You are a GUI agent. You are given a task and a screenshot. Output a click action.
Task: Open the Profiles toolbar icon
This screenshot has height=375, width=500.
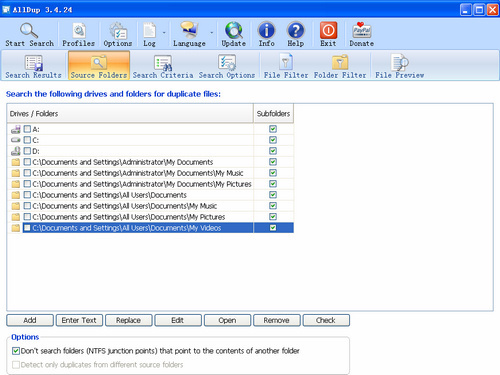pos(79,31)
